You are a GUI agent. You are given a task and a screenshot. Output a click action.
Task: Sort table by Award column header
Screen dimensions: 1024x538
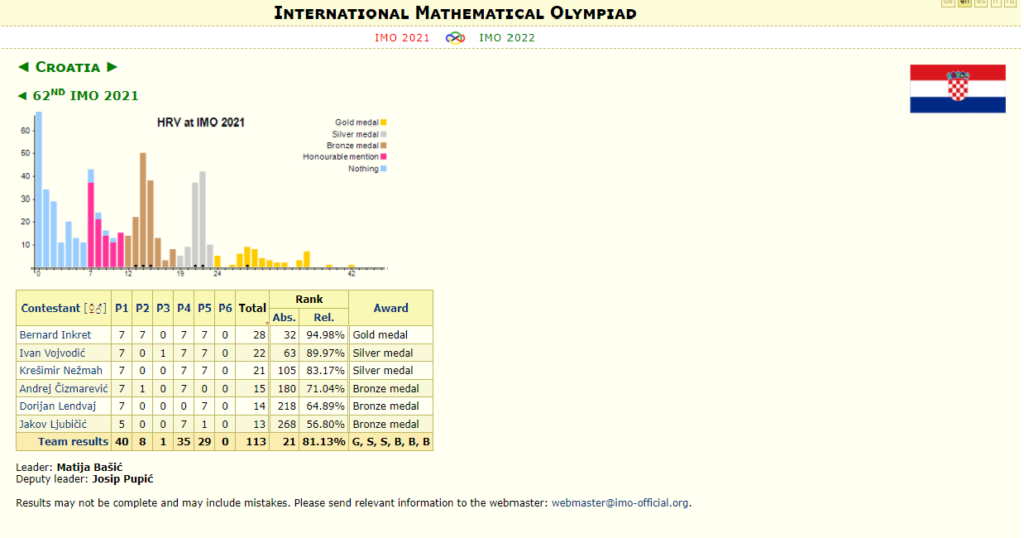[x=390, y=308]
